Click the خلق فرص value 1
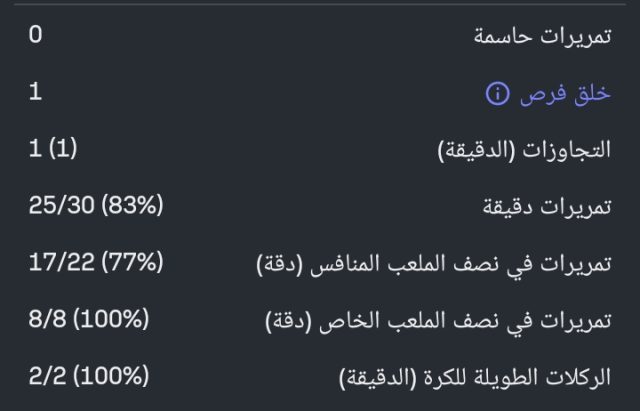This screenshot has width=640, height=411. pos(36,93)
